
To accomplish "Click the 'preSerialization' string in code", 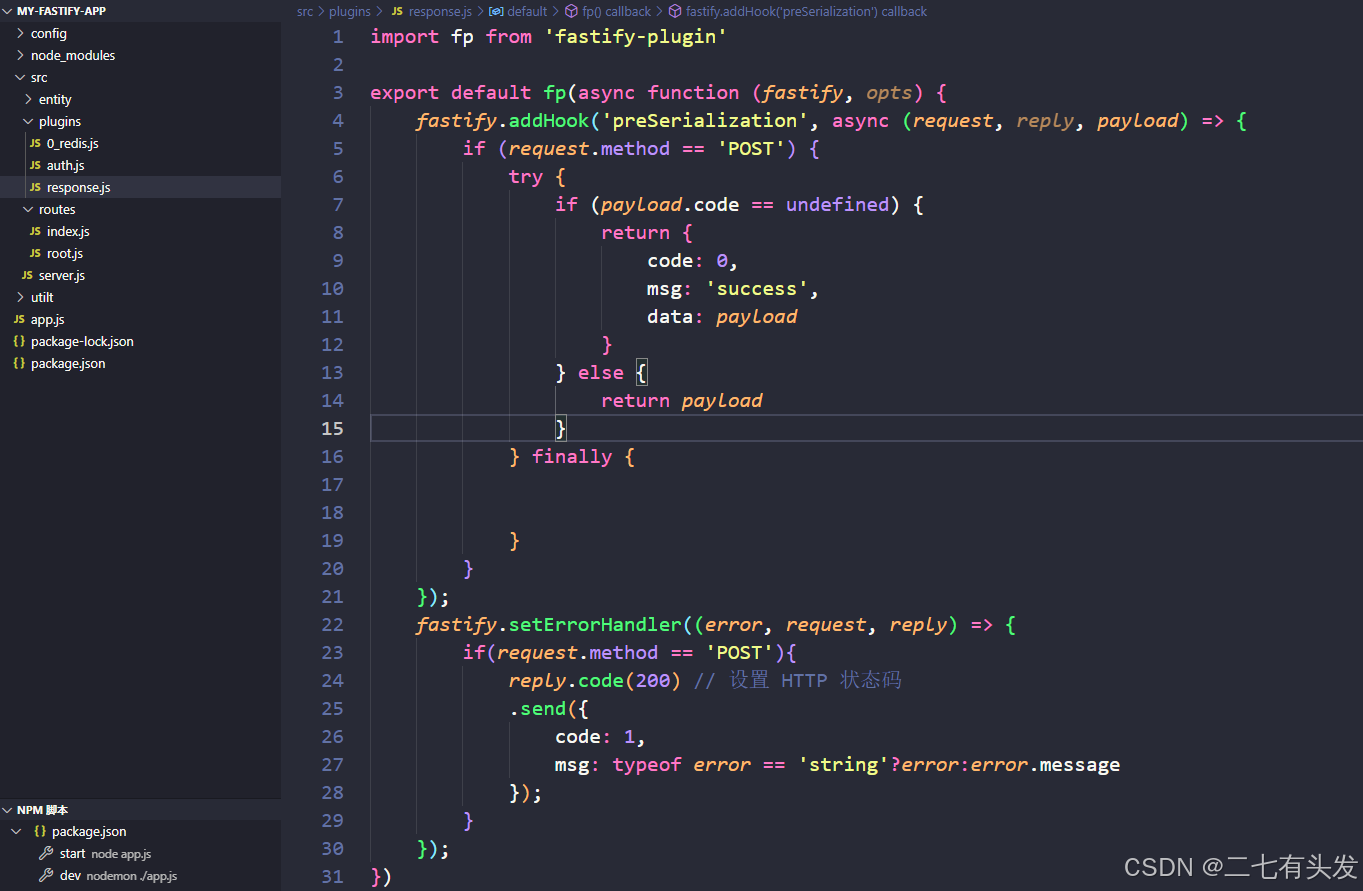I will pyautogui.click(x=706, y=121).
